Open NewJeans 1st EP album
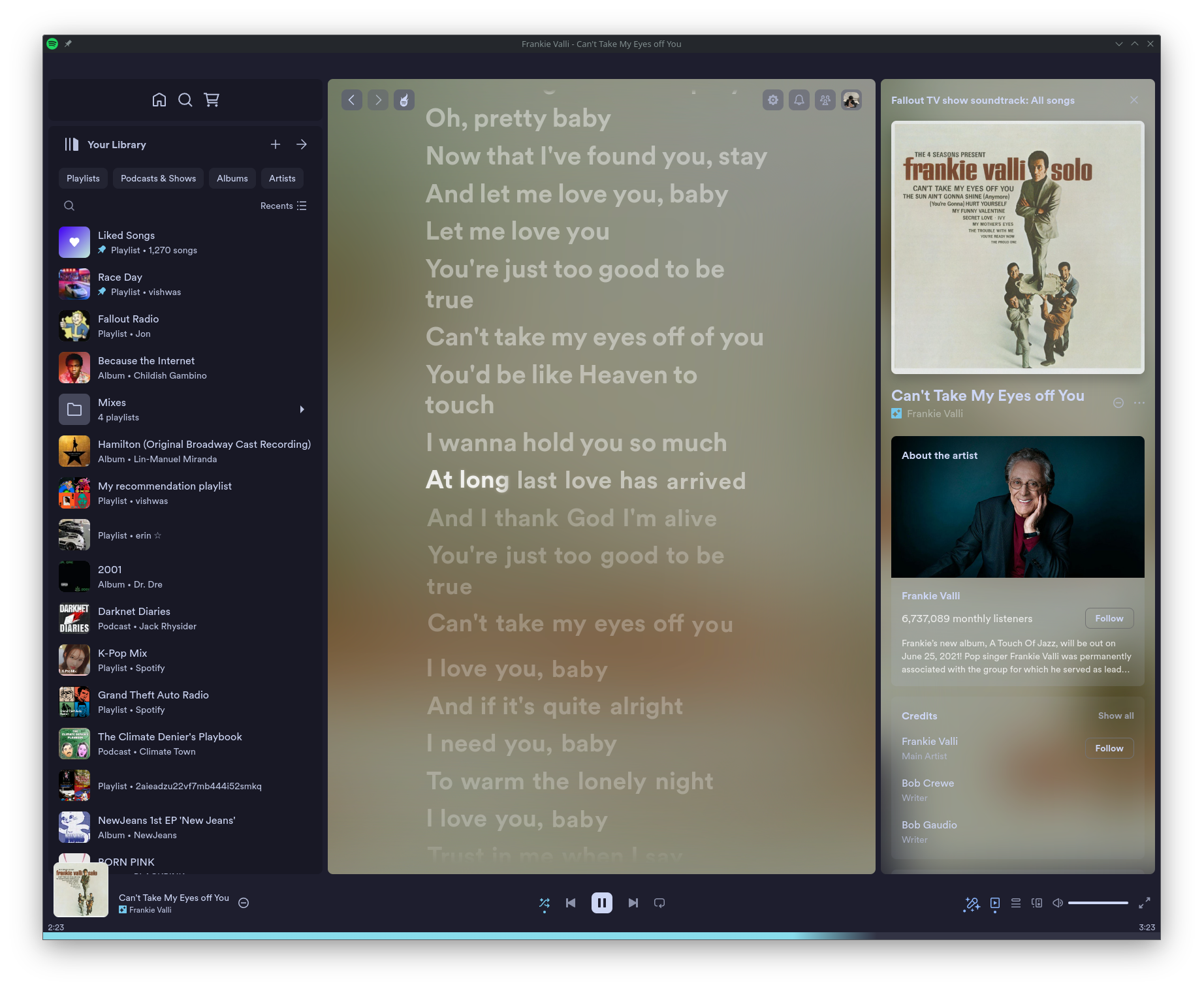 (x=185, y=828)
